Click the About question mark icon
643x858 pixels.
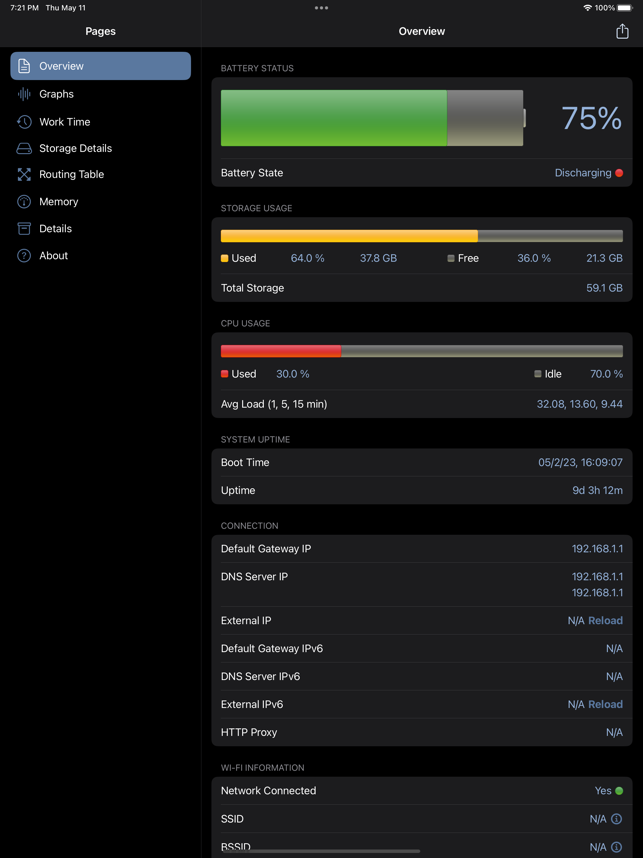(24, 256)
